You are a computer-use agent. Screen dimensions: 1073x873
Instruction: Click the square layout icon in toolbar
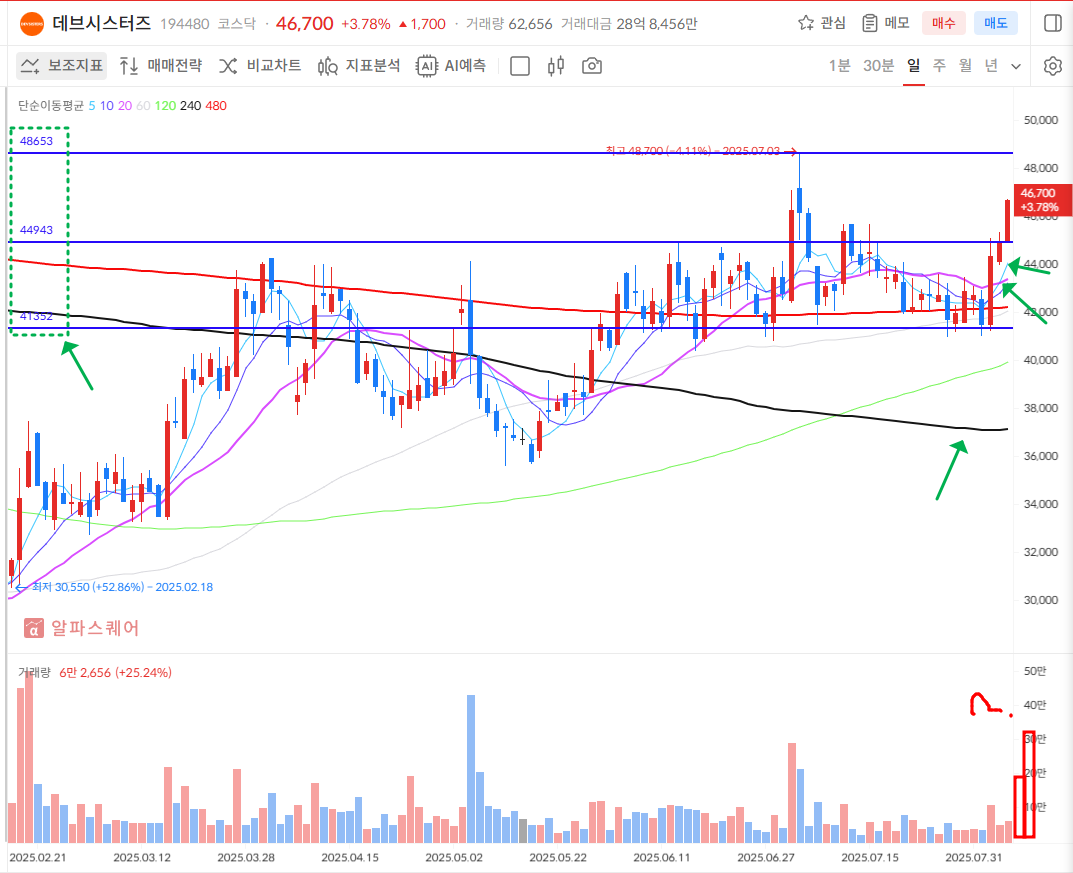pyautogui.click(x=520, y=66)
